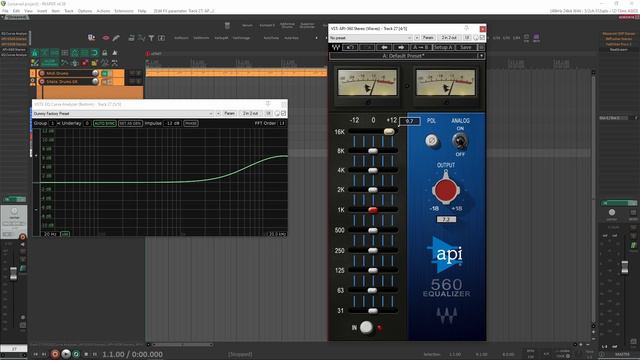
Task: Click the Waves undo button
Action: pos(350,47)
